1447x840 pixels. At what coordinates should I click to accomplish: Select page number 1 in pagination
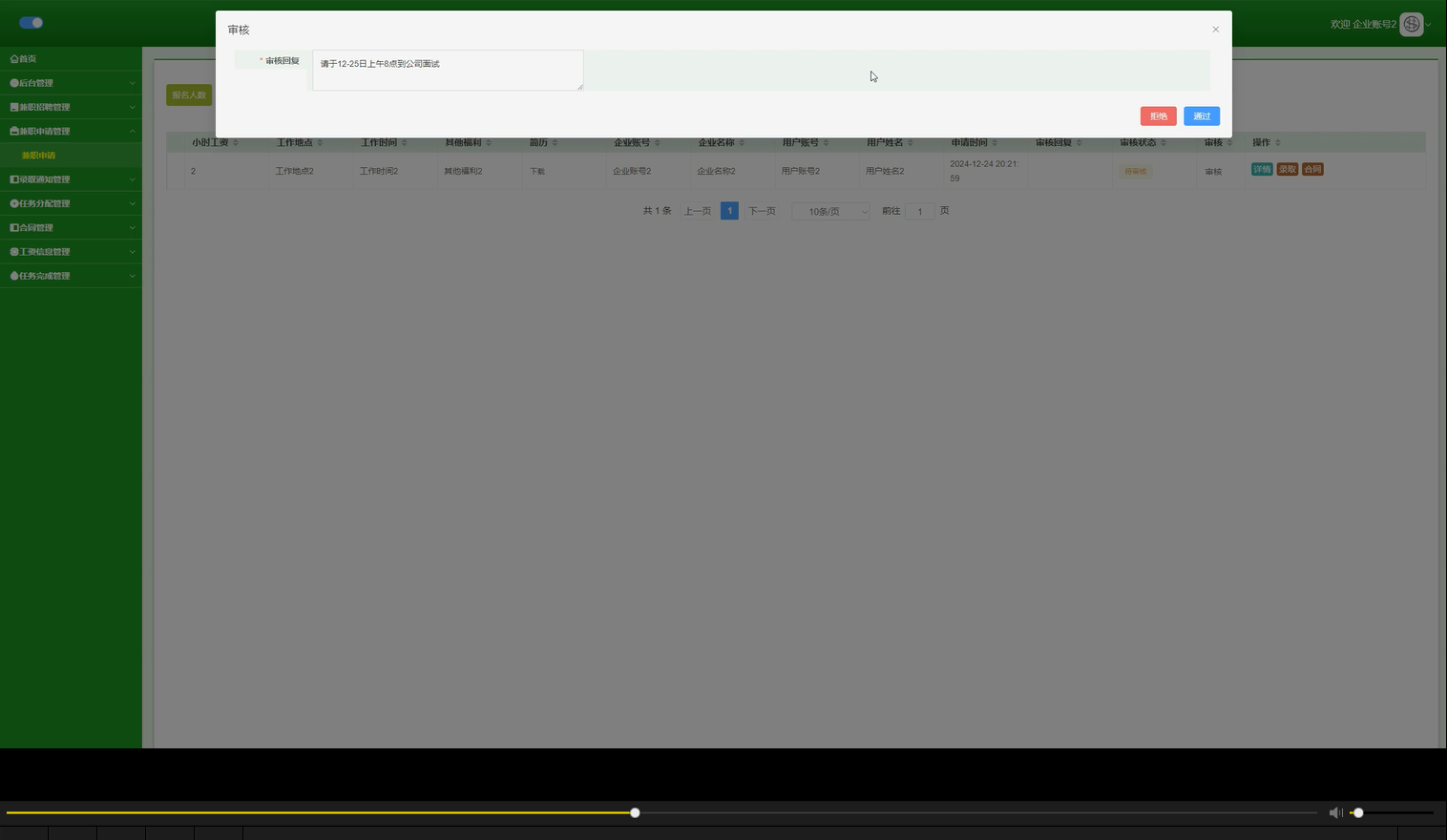(729, 211)
